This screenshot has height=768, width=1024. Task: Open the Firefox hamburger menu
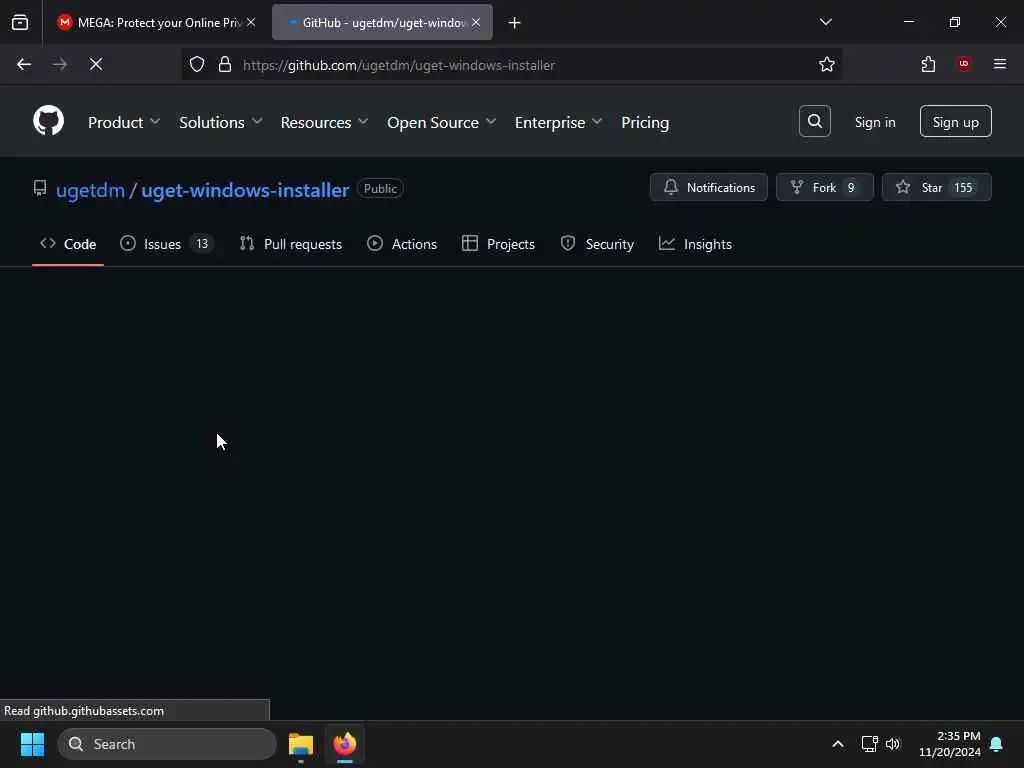point(999,64)
